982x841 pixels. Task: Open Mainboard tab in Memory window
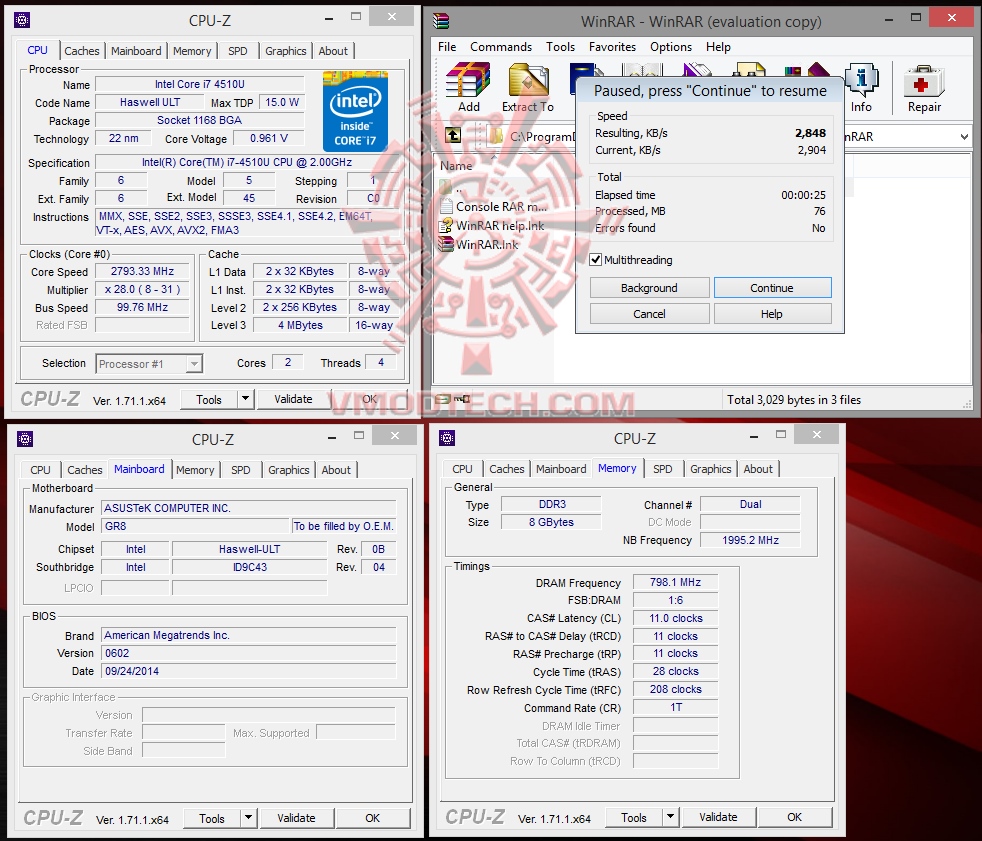[x=561, y=469]
